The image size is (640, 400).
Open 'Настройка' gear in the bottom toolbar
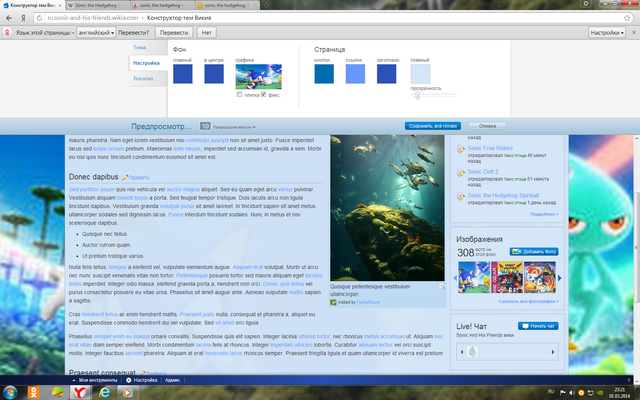tap(142, 380)
